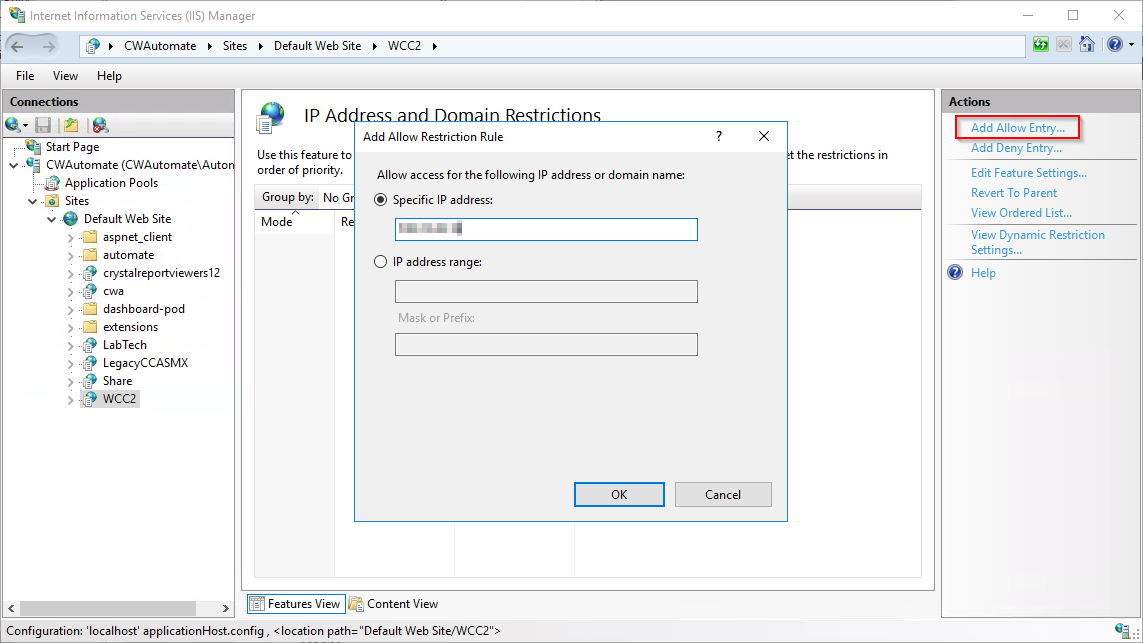Click the Connections horizontal scrollbar
The width and height of the screenshot is (1143, 643).
point(108,608)
